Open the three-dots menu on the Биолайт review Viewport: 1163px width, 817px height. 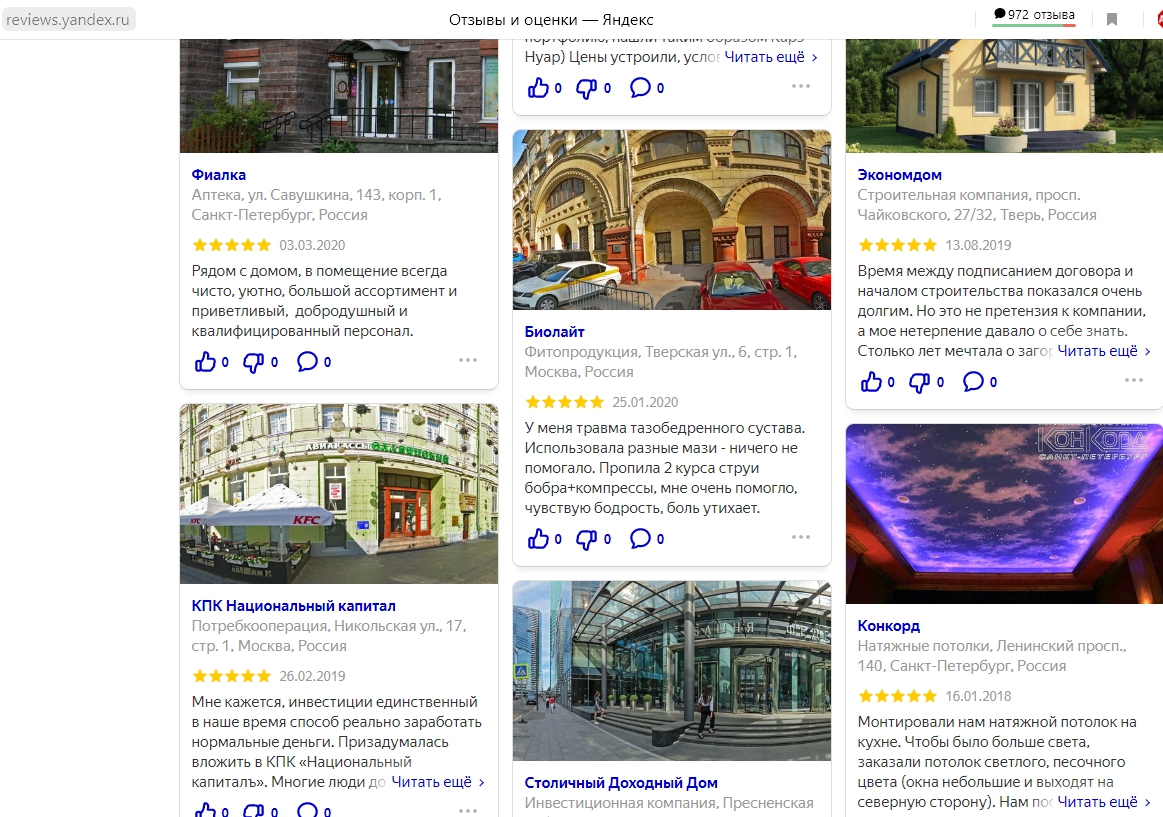(801, 538)
